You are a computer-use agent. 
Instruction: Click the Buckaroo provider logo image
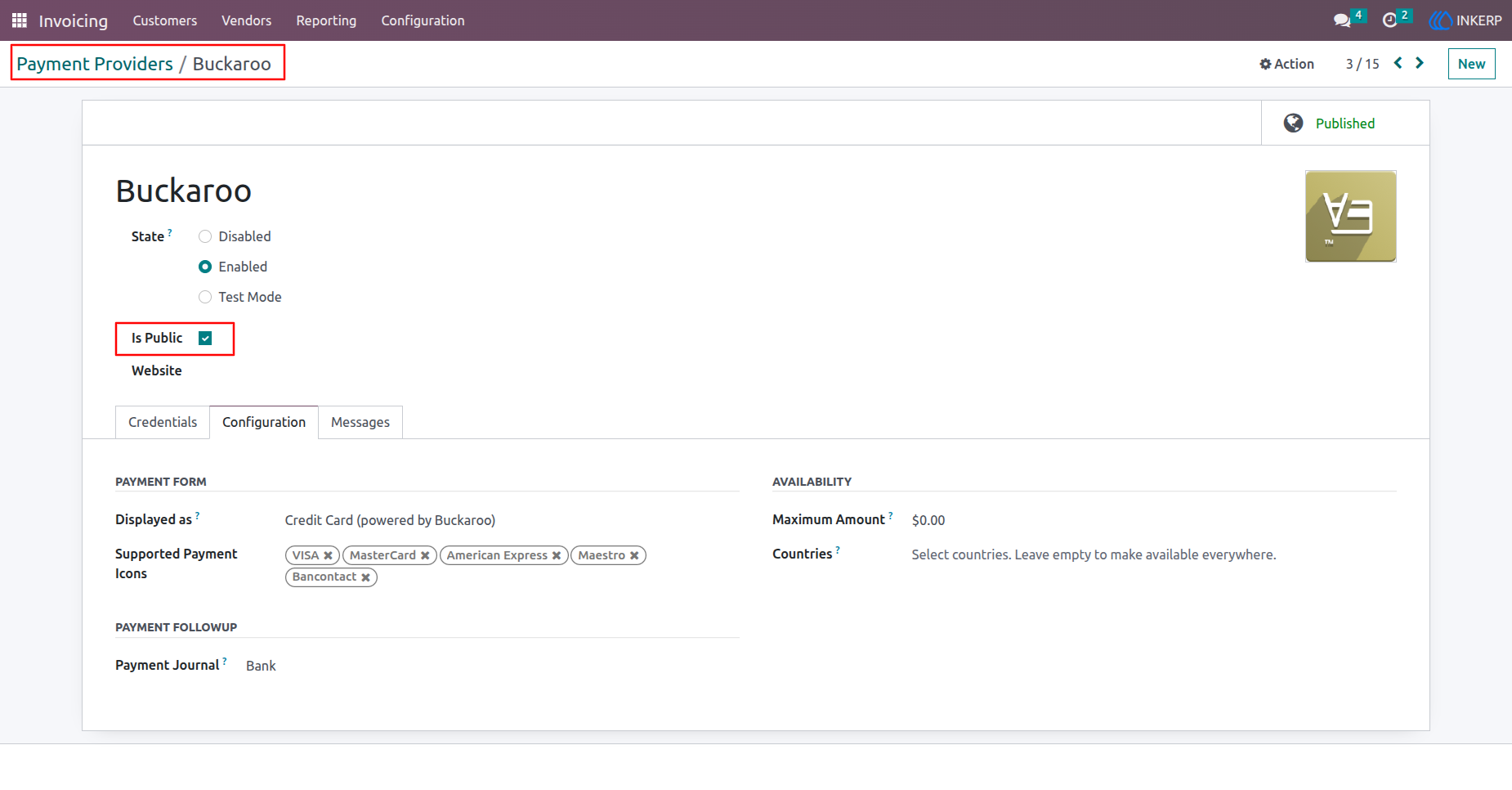[x=1350, y=216]
